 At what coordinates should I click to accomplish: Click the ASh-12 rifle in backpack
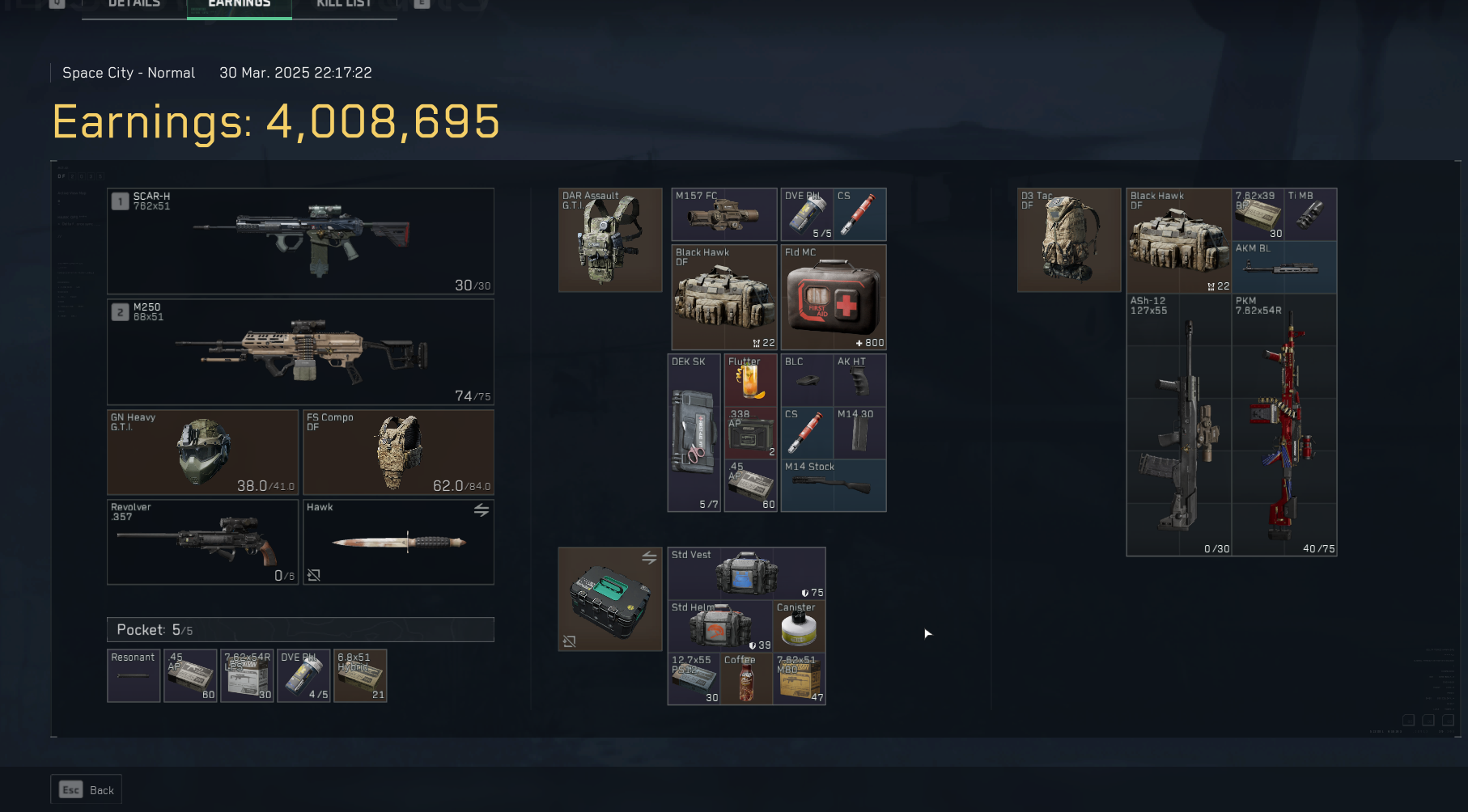pyautogui.click(x=1179, y=425)
